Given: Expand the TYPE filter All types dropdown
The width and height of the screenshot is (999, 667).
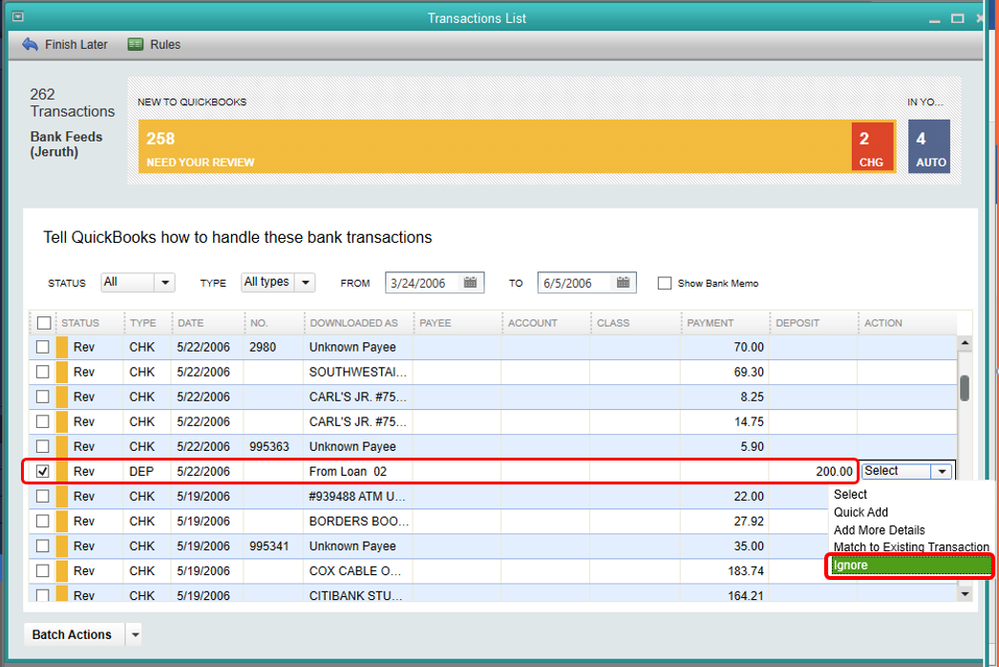Looking at the screenshot, I should pos(305,283).
